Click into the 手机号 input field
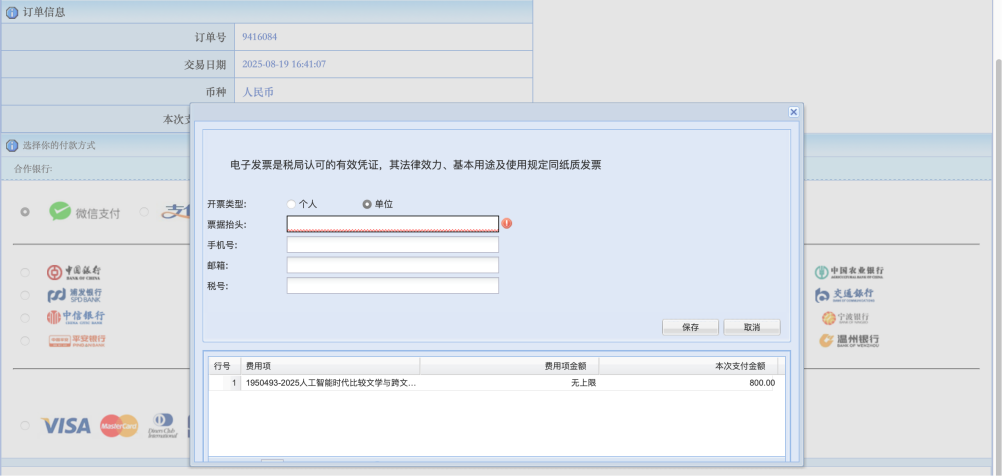Image resolution: width=1002 pixels, height=476 pixels. 392,245
